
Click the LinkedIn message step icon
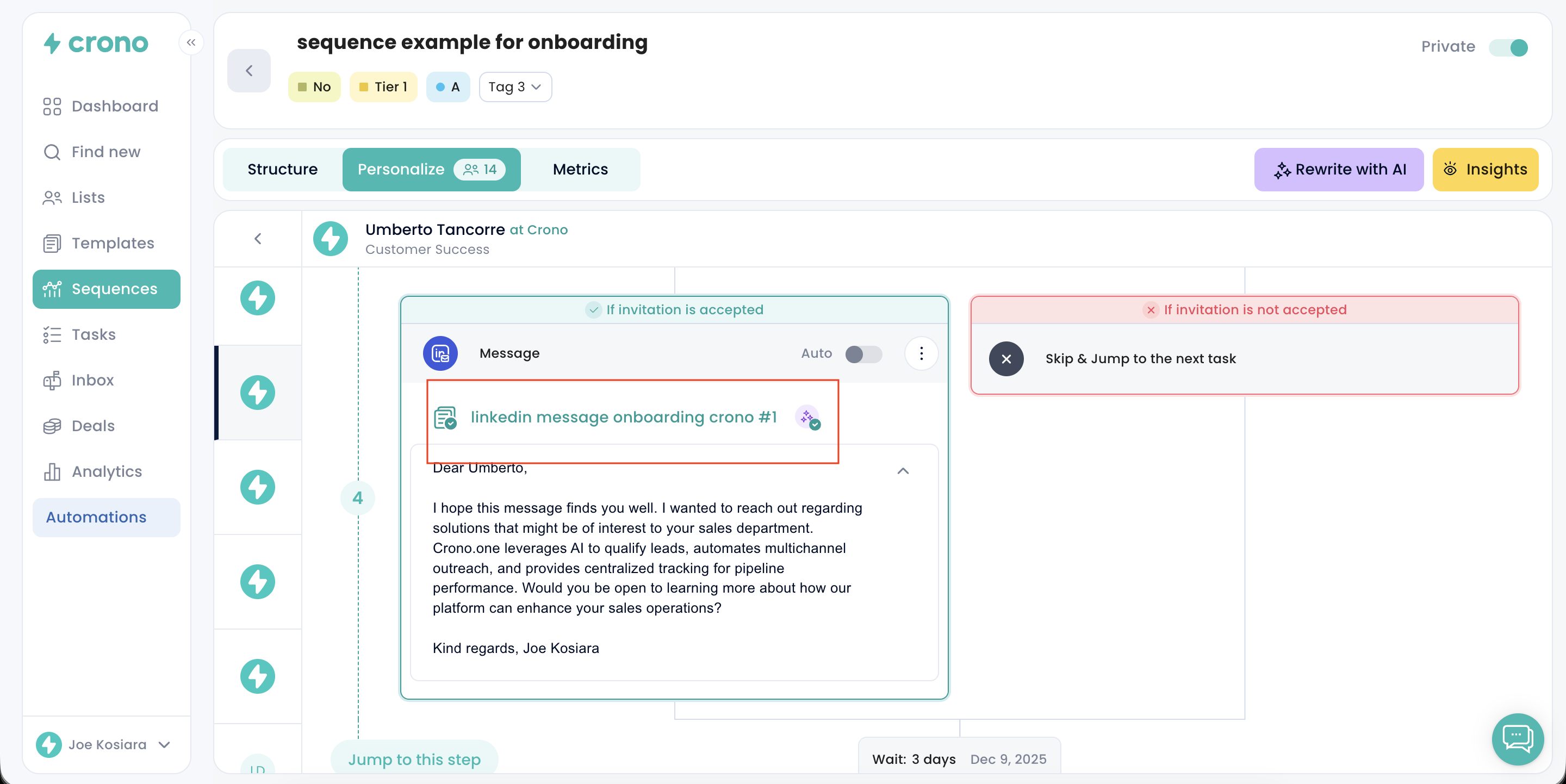tap(440, 353)
